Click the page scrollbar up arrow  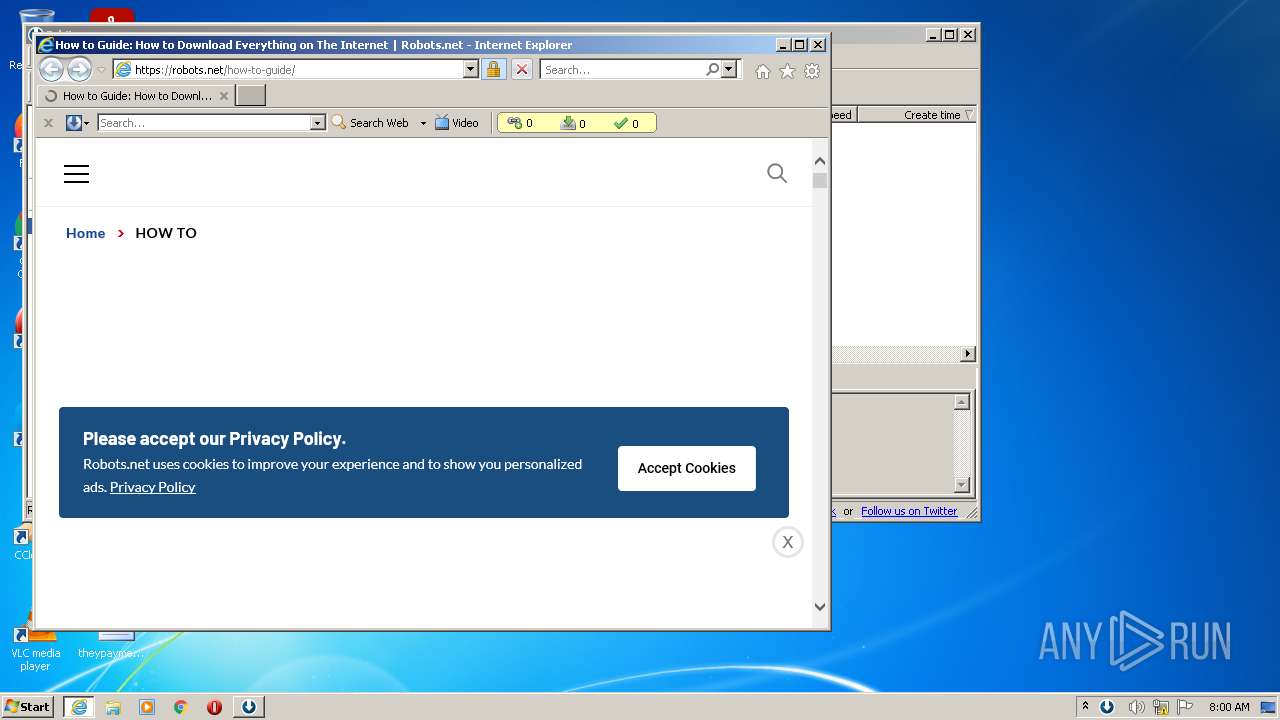[820, 161]
